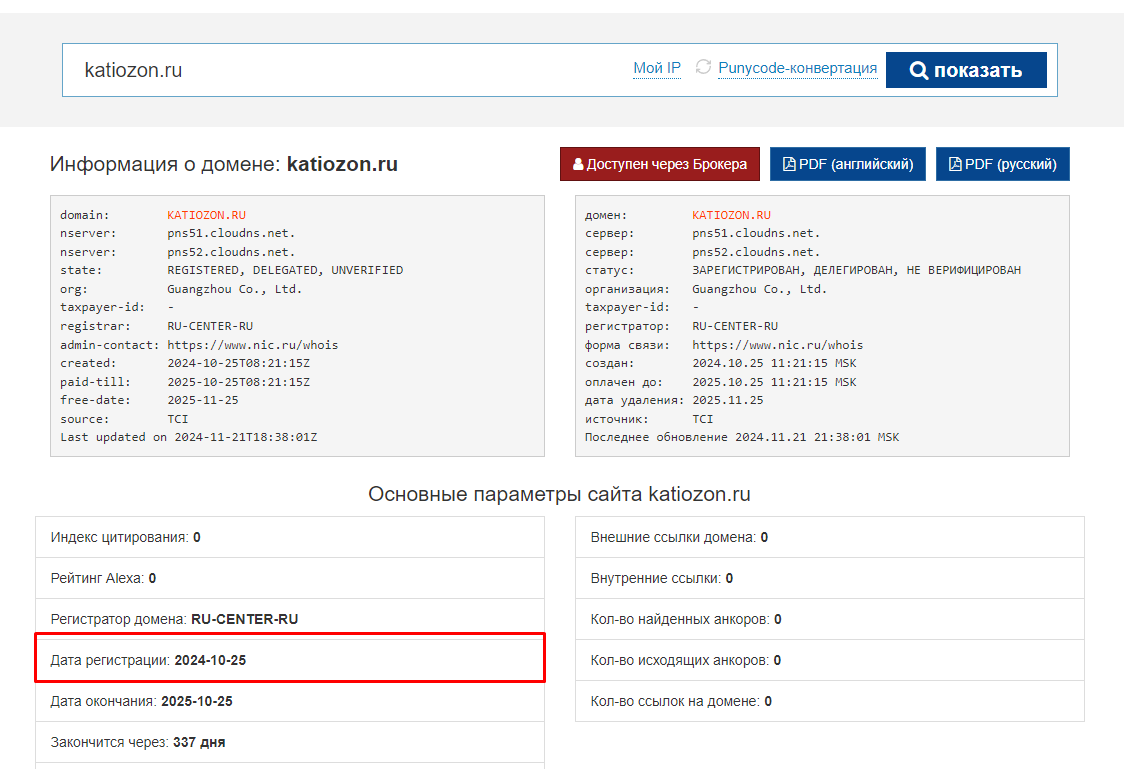Click the user icon on the Брокера button
This screenshot has width=1124, height=769.
pos(578,164)
